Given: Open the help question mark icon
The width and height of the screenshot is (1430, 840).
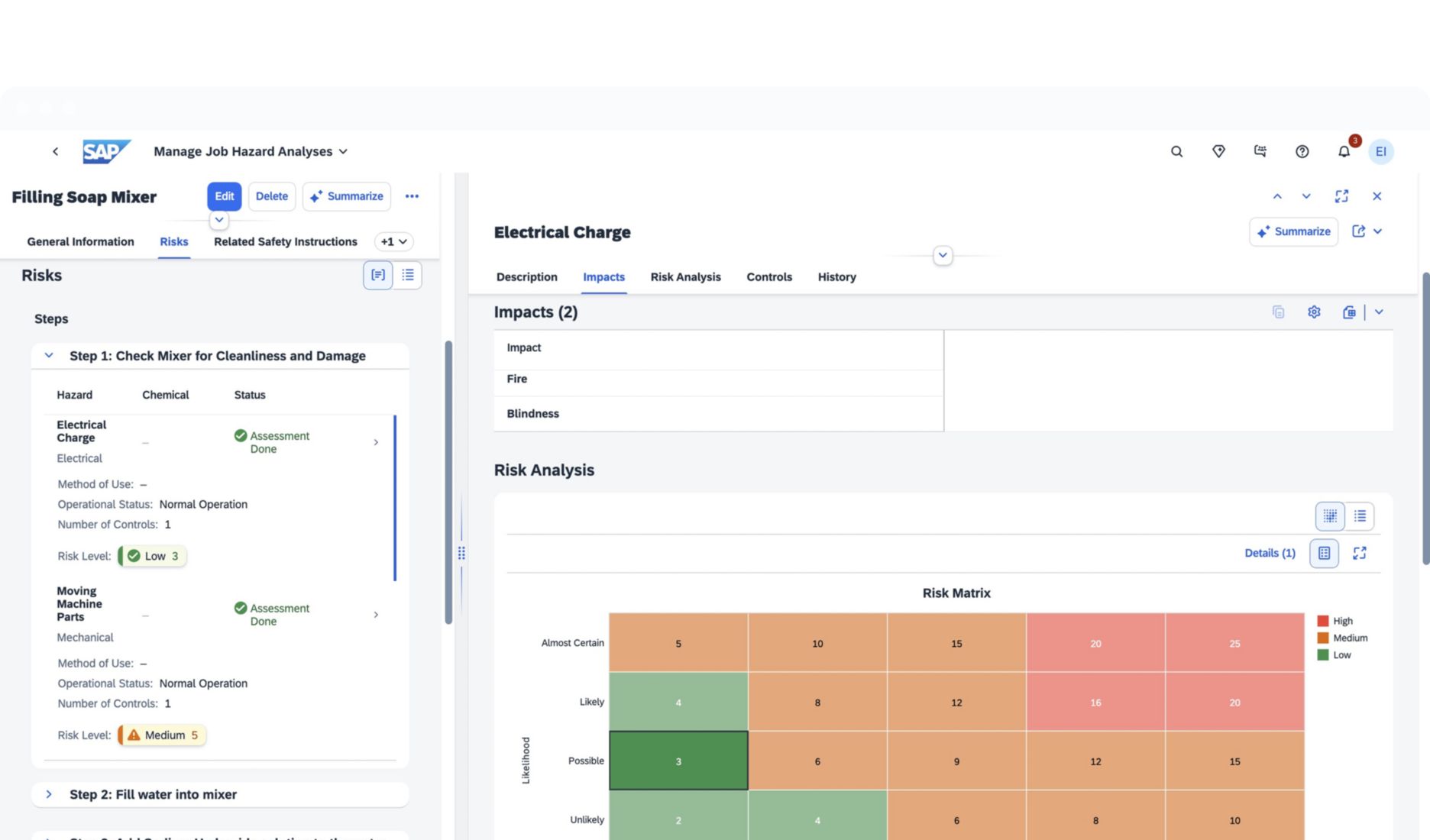Looking at the screenshot, I should [1302, 152].
